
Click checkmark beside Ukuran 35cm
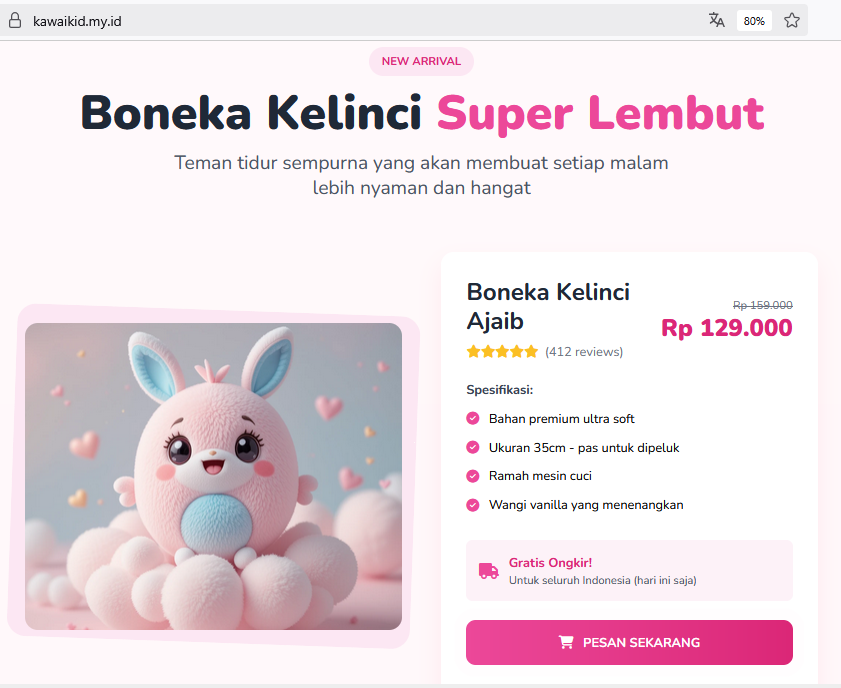tap(473, 448)
